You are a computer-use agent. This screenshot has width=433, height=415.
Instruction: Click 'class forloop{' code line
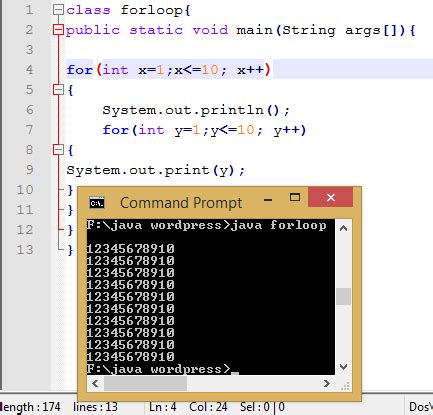(x=128, y=10)
